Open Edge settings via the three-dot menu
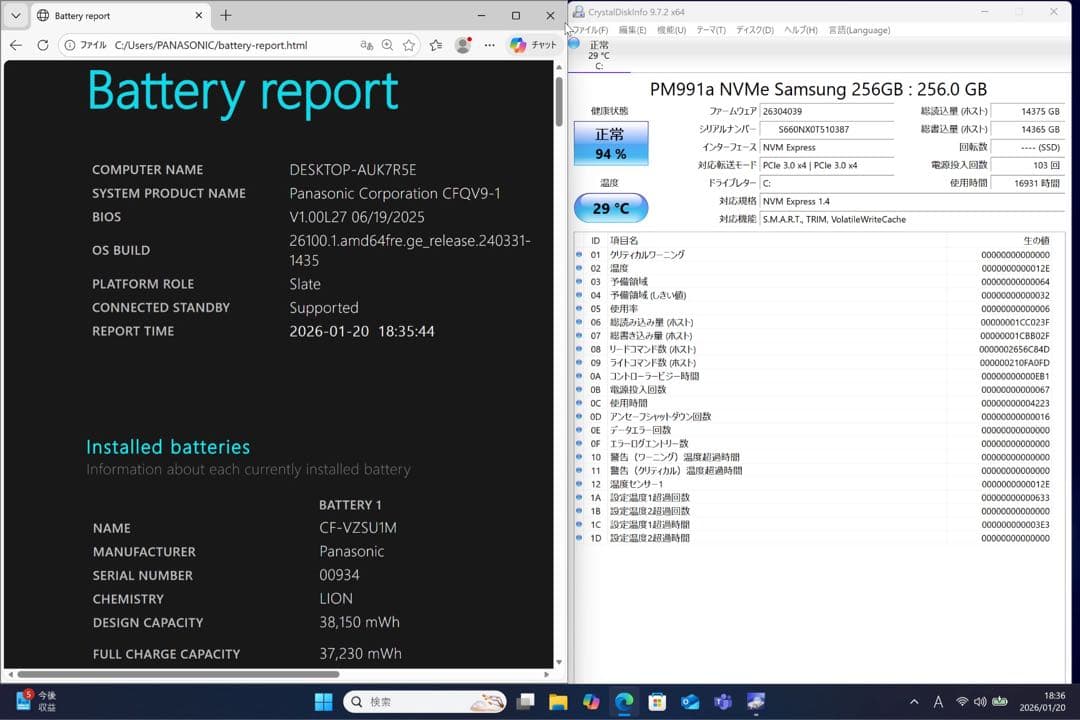Image resolution: width=1080 pixels, height=720 pixels. pos(490,45)
